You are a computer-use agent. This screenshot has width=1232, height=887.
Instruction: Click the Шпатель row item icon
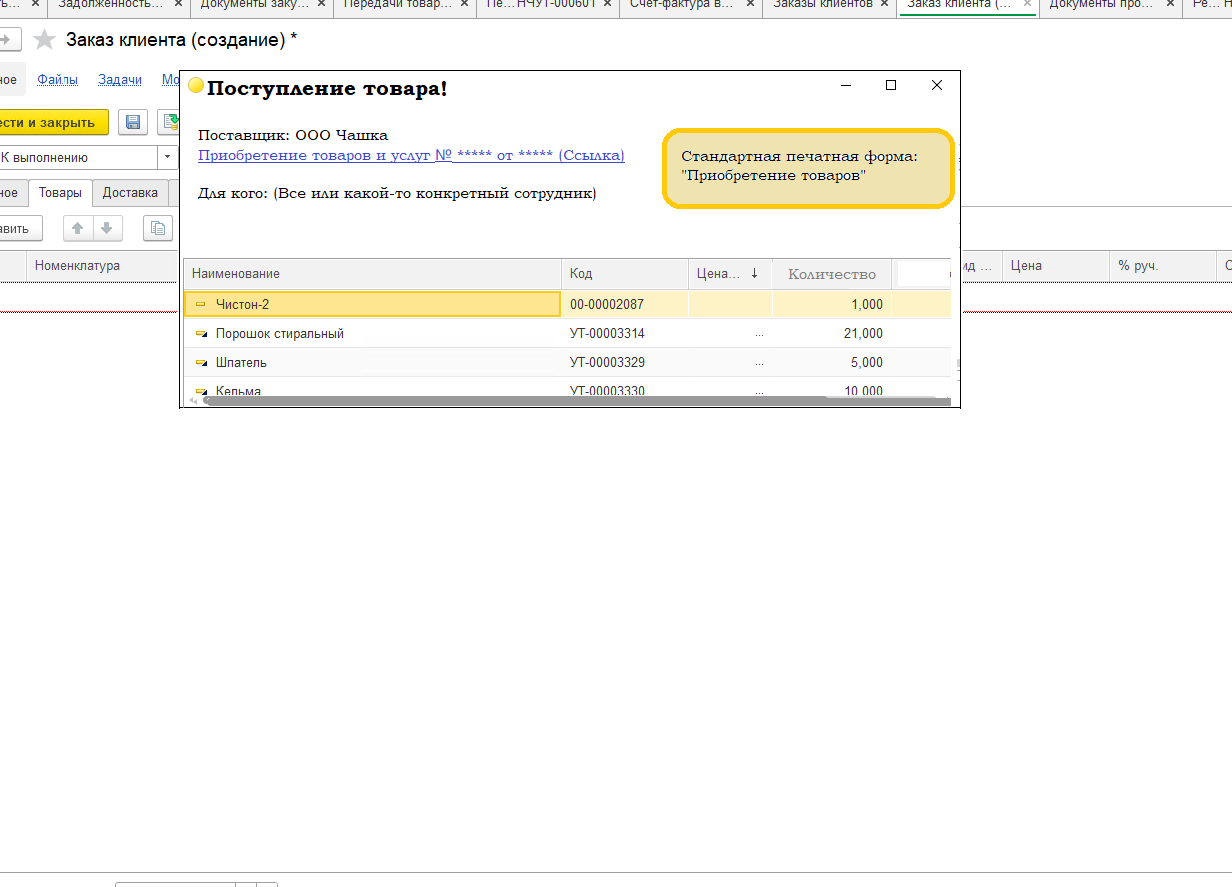coord(201,363)
